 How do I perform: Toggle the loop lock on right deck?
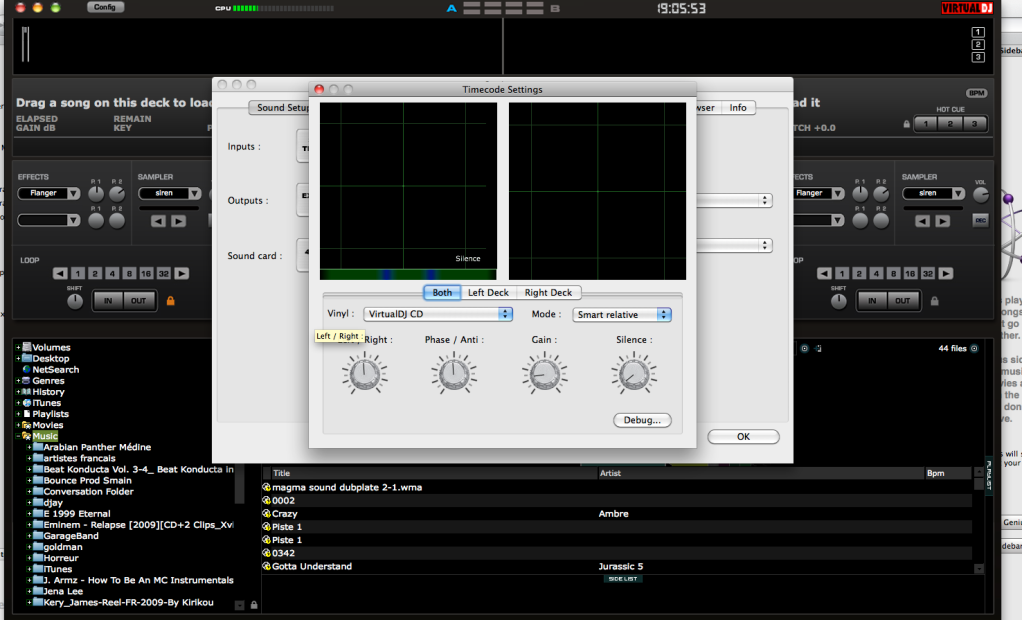click(x=935, y=301)
